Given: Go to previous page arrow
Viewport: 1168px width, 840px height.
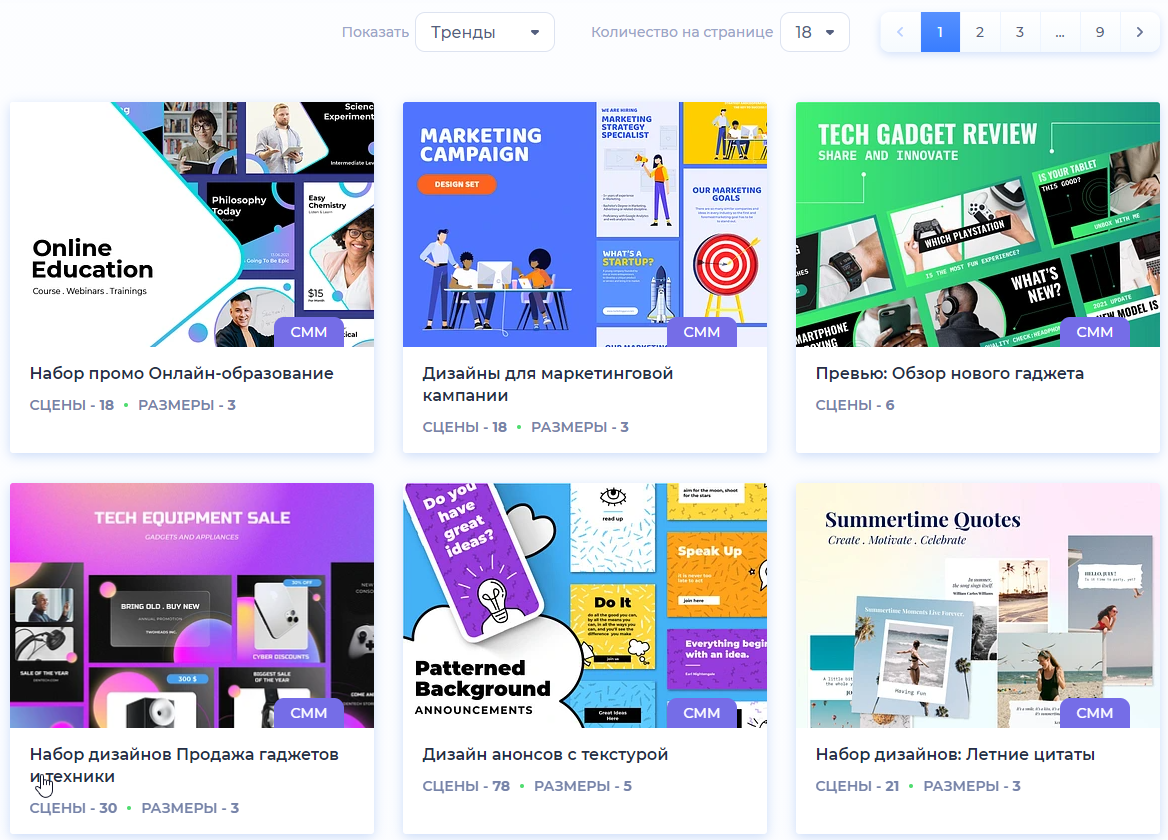Looking at the screenshot, I should (900, 32).
